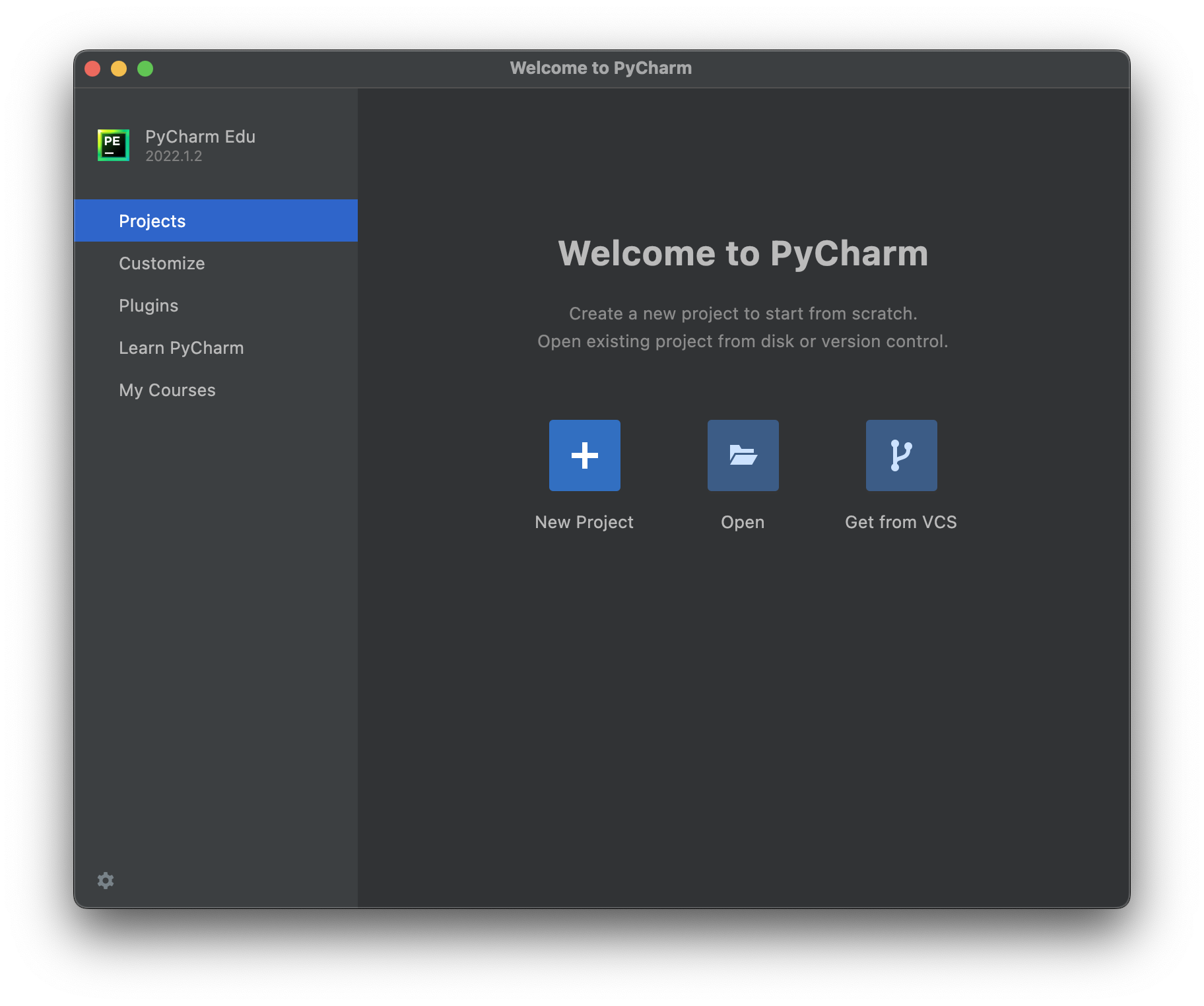Screen dimensions: 1204x1006
Task: Click the Open folder icon
Action: click(x=743, y=455)
